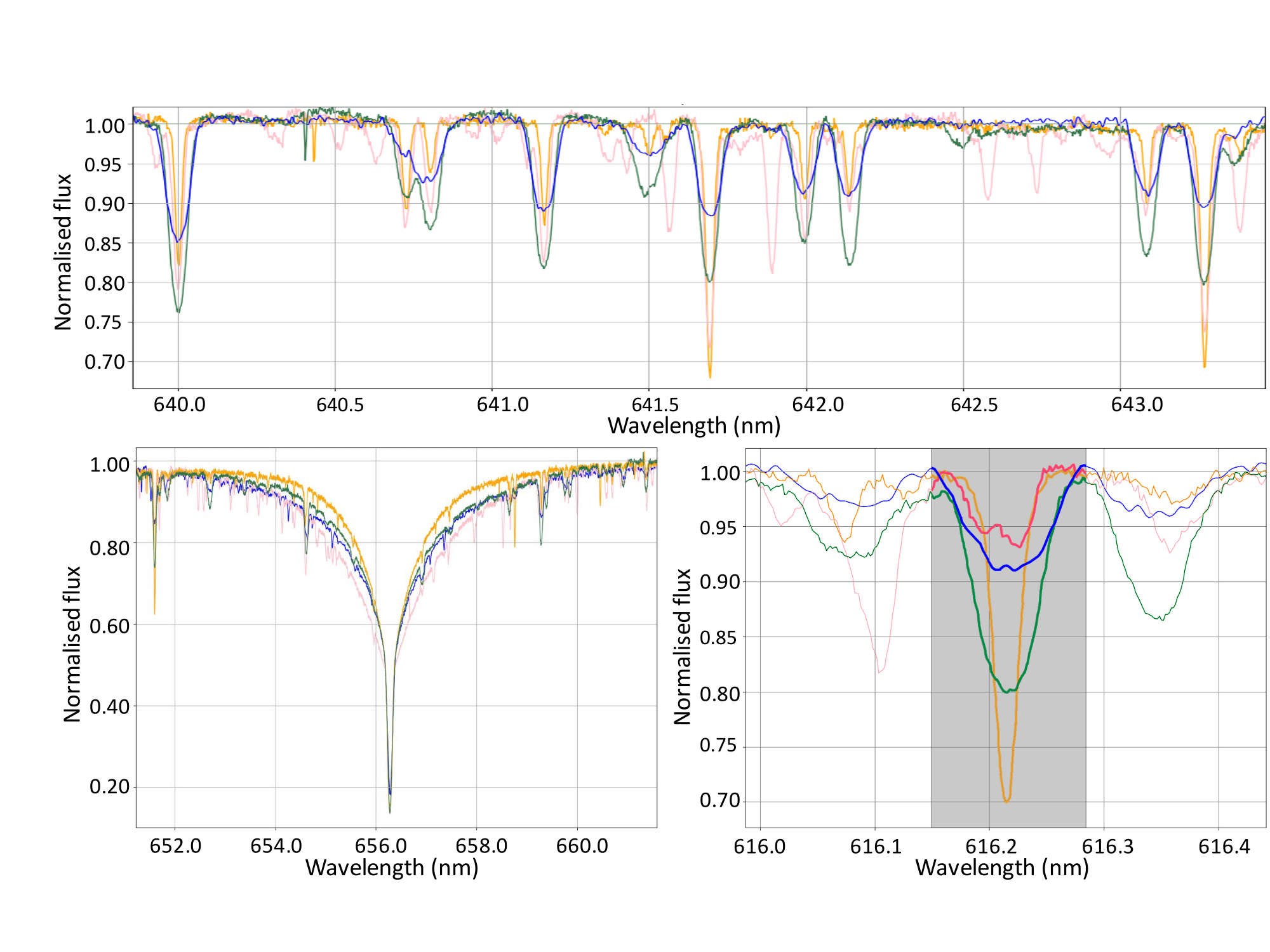1270x952 pixels.
Task: Click the 643.0 tick label in top plot
Action: coord(1137,404)
